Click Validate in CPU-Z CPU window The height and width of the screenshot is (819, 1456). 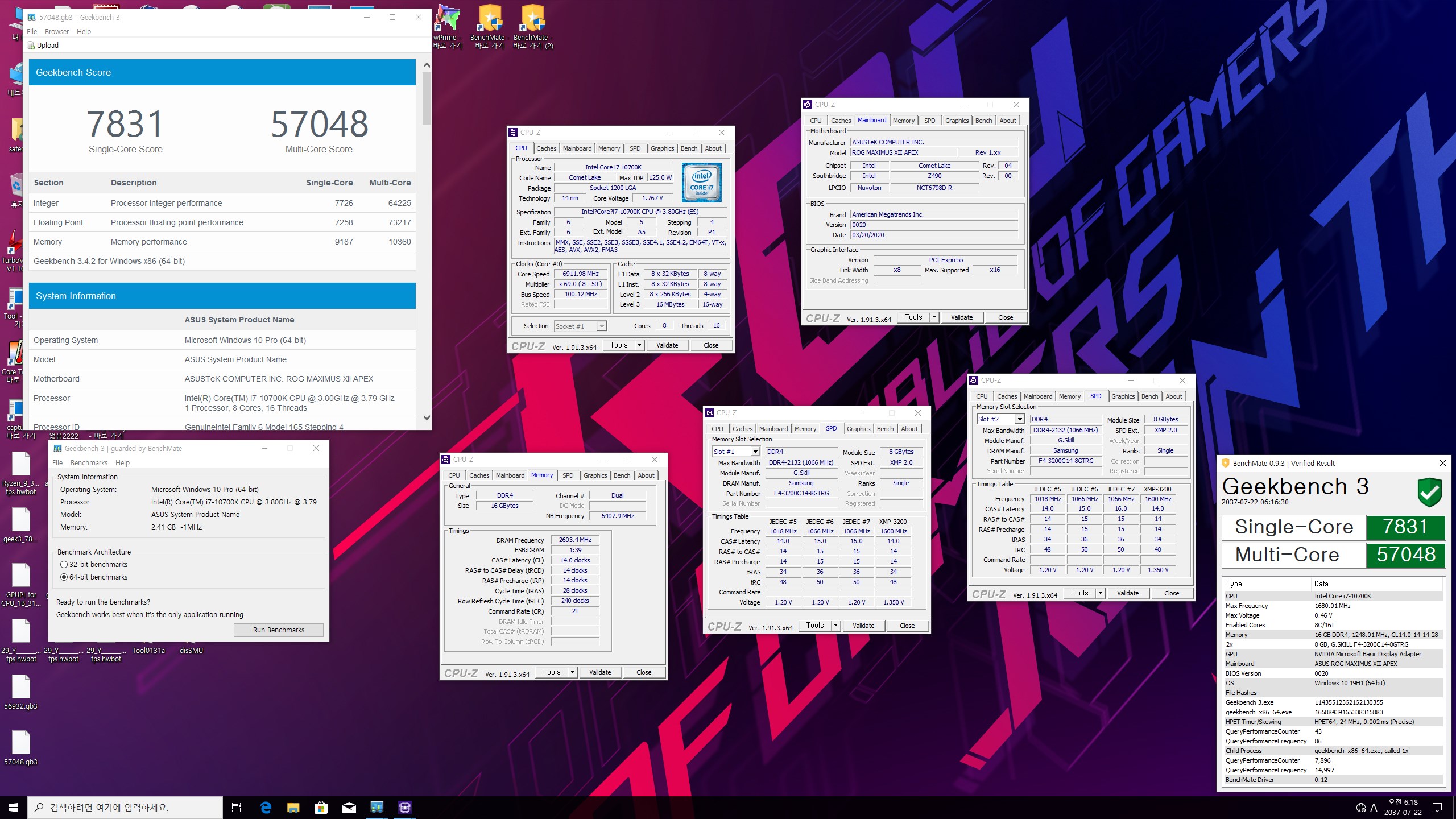click(x=667, y=345)
